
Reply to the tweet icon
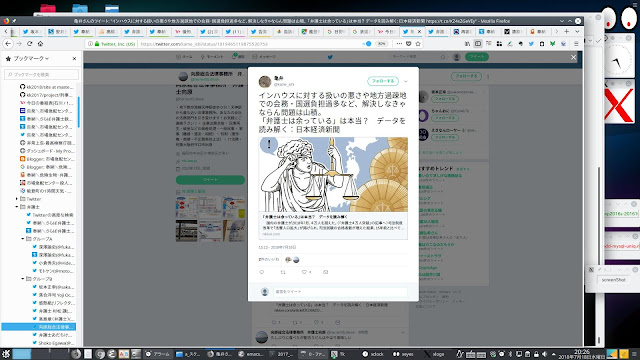(262, 272)
